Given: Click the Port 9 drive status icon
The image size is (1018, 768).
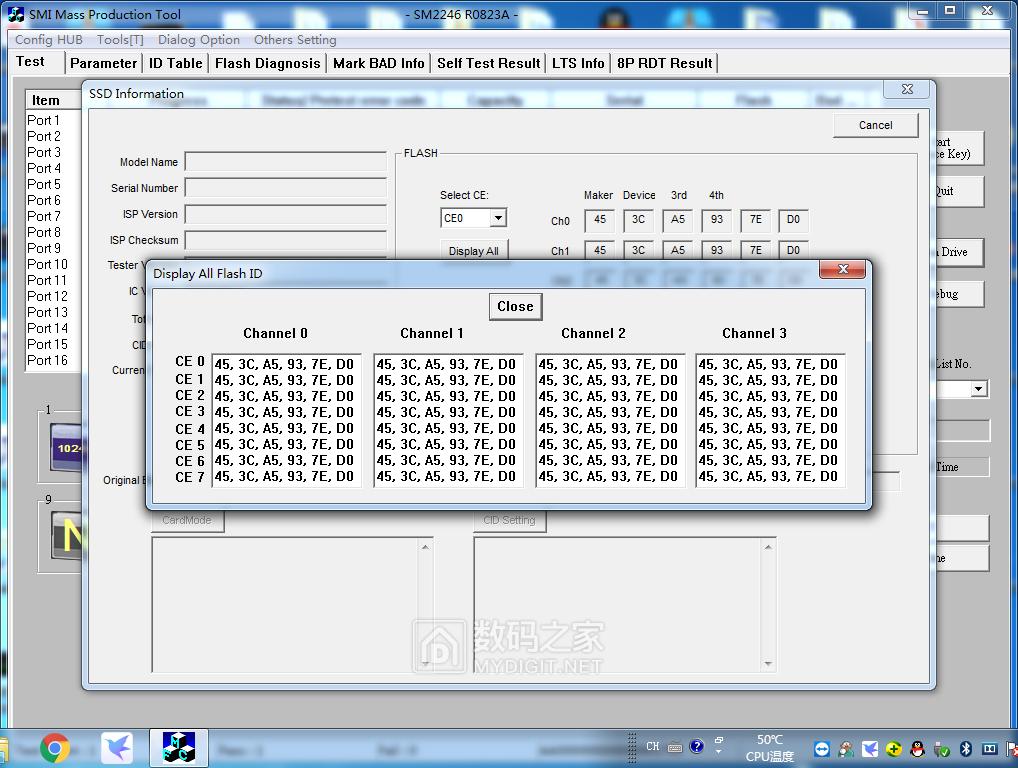Looking at the screenshot, I should pos(66,537).
